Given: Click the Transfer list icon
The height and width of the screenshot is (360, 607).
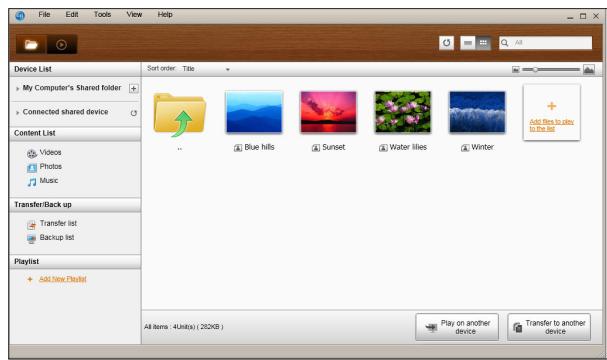Looking at the screenshot, I should coord(32,225).
